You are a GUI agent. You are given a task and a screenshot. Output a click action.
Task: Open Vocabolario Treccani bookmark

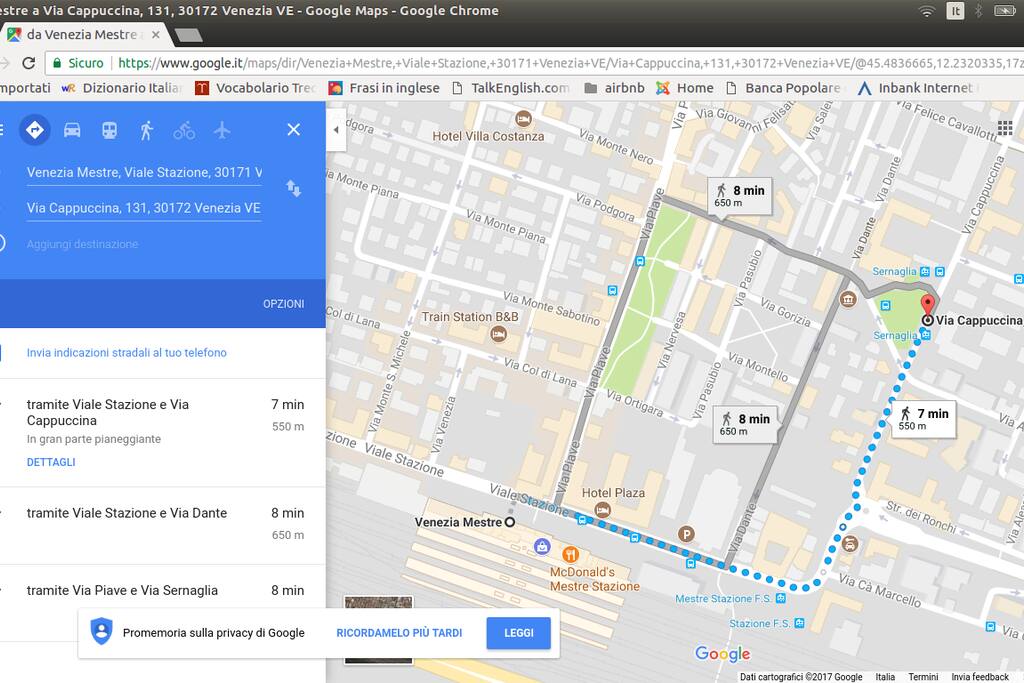point(256,87)
